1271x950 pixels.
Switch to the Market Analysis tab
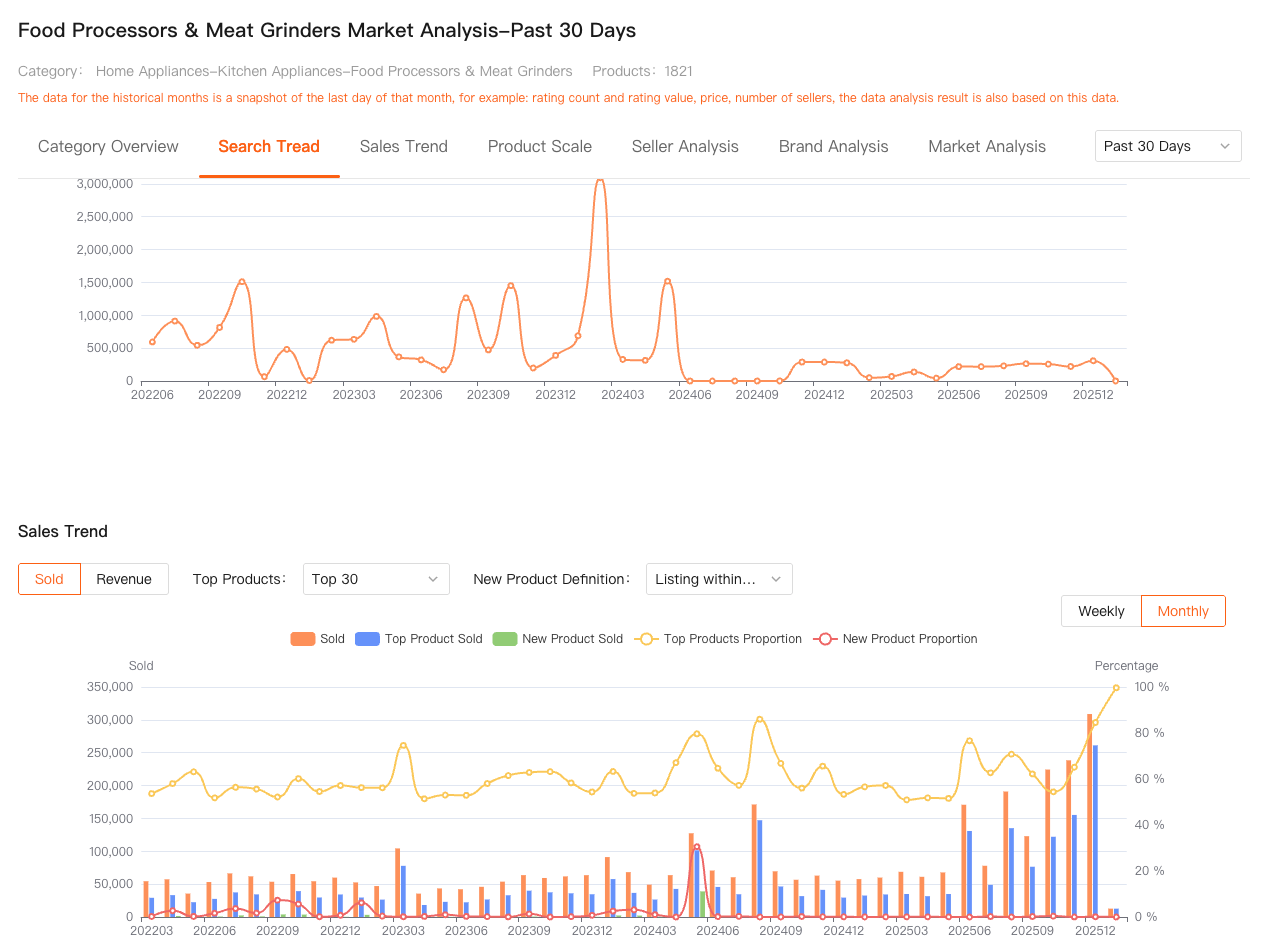click(986, 147)
